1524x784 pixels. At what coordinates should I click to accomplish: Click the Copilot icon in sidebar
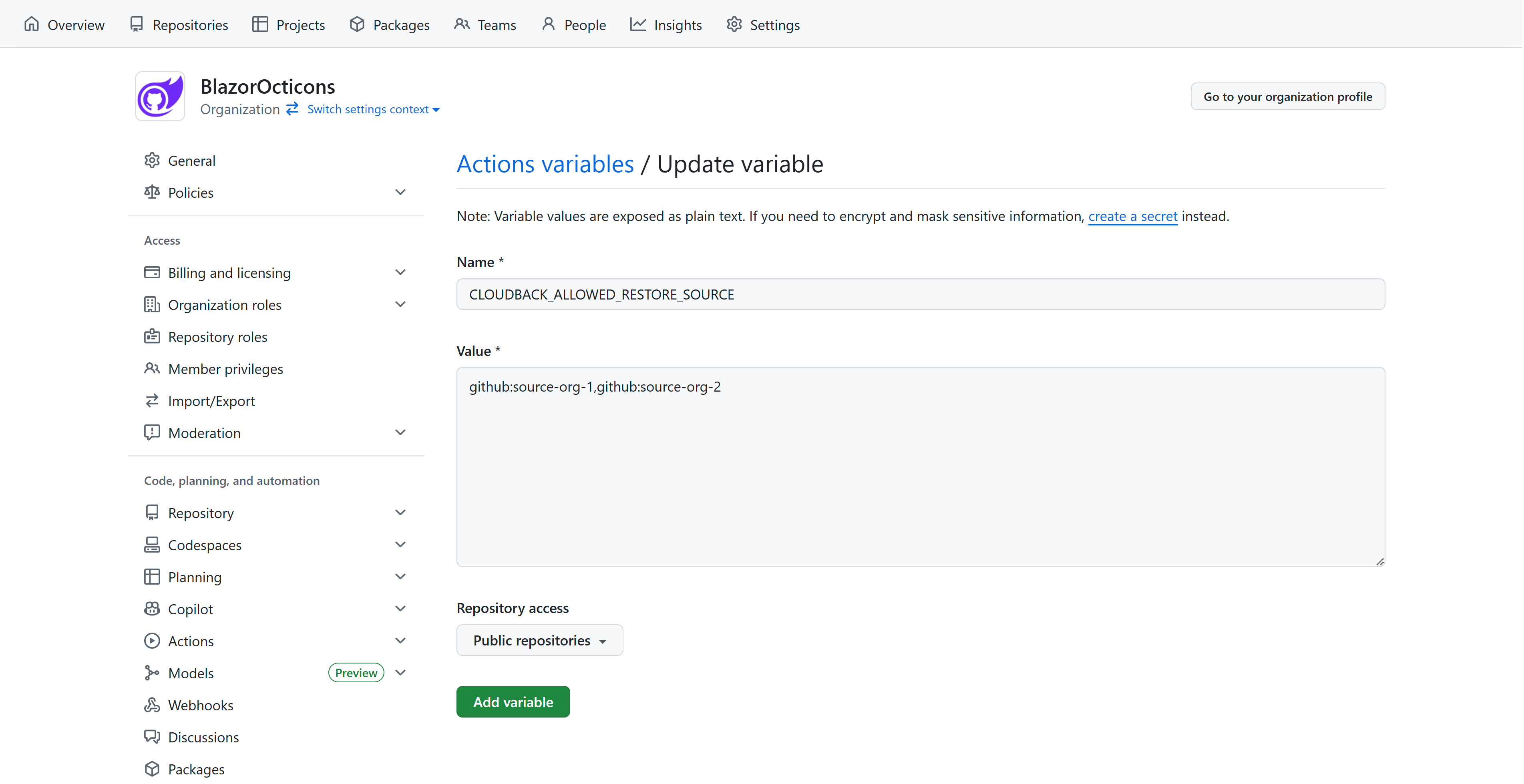pyautogui.click(x=152, y=608)
